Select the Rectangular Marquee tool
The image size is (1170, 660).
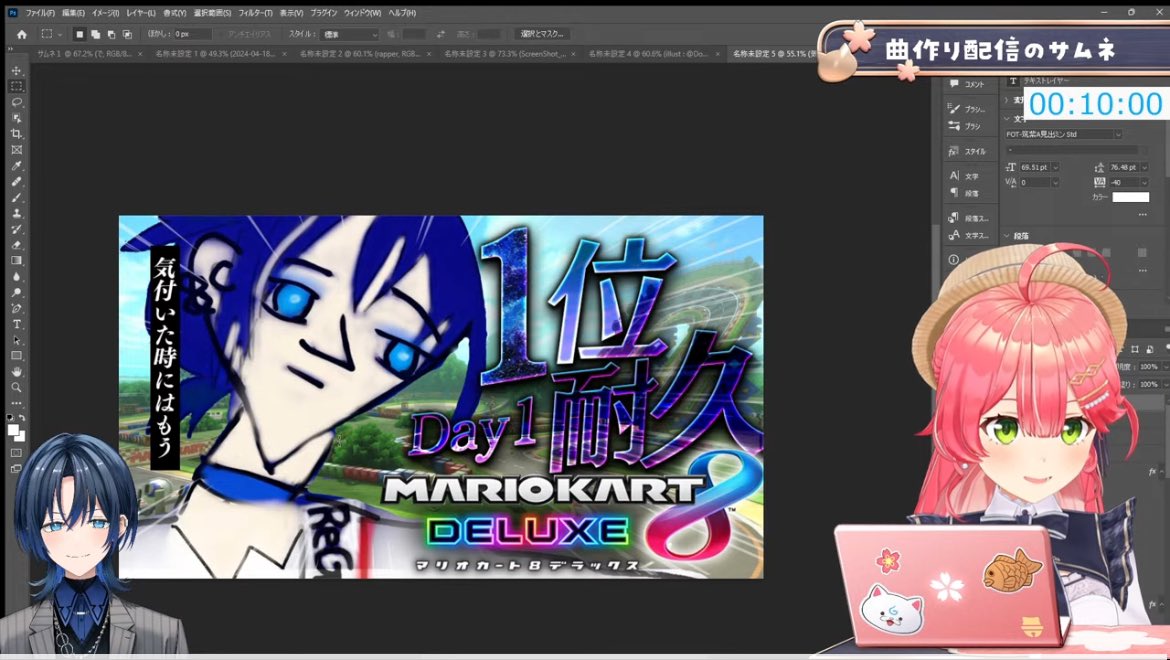click(x=16, y=87)
